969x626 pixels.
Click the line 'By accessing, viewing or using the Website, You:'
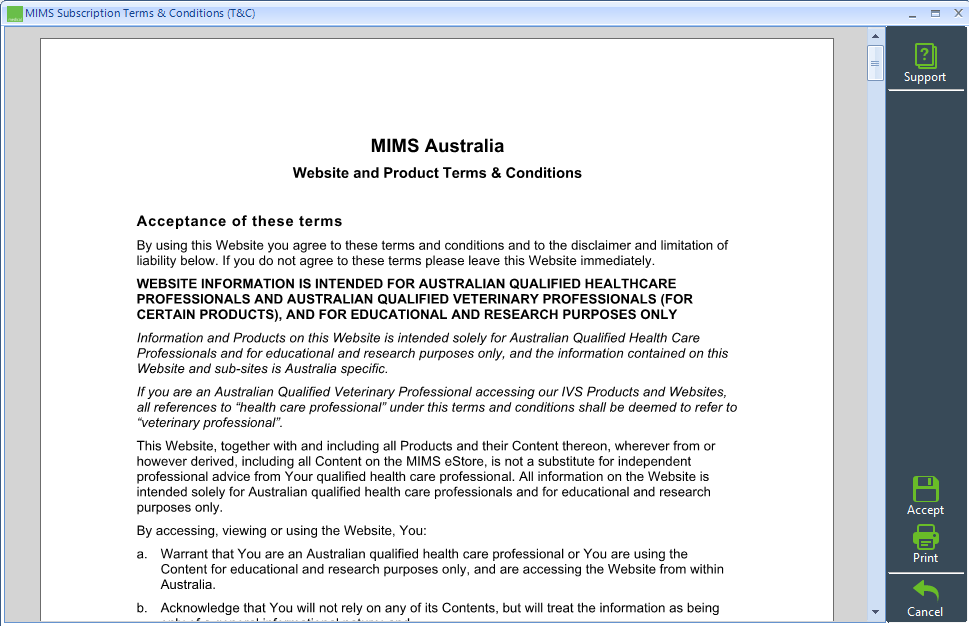tap(281, 531)
